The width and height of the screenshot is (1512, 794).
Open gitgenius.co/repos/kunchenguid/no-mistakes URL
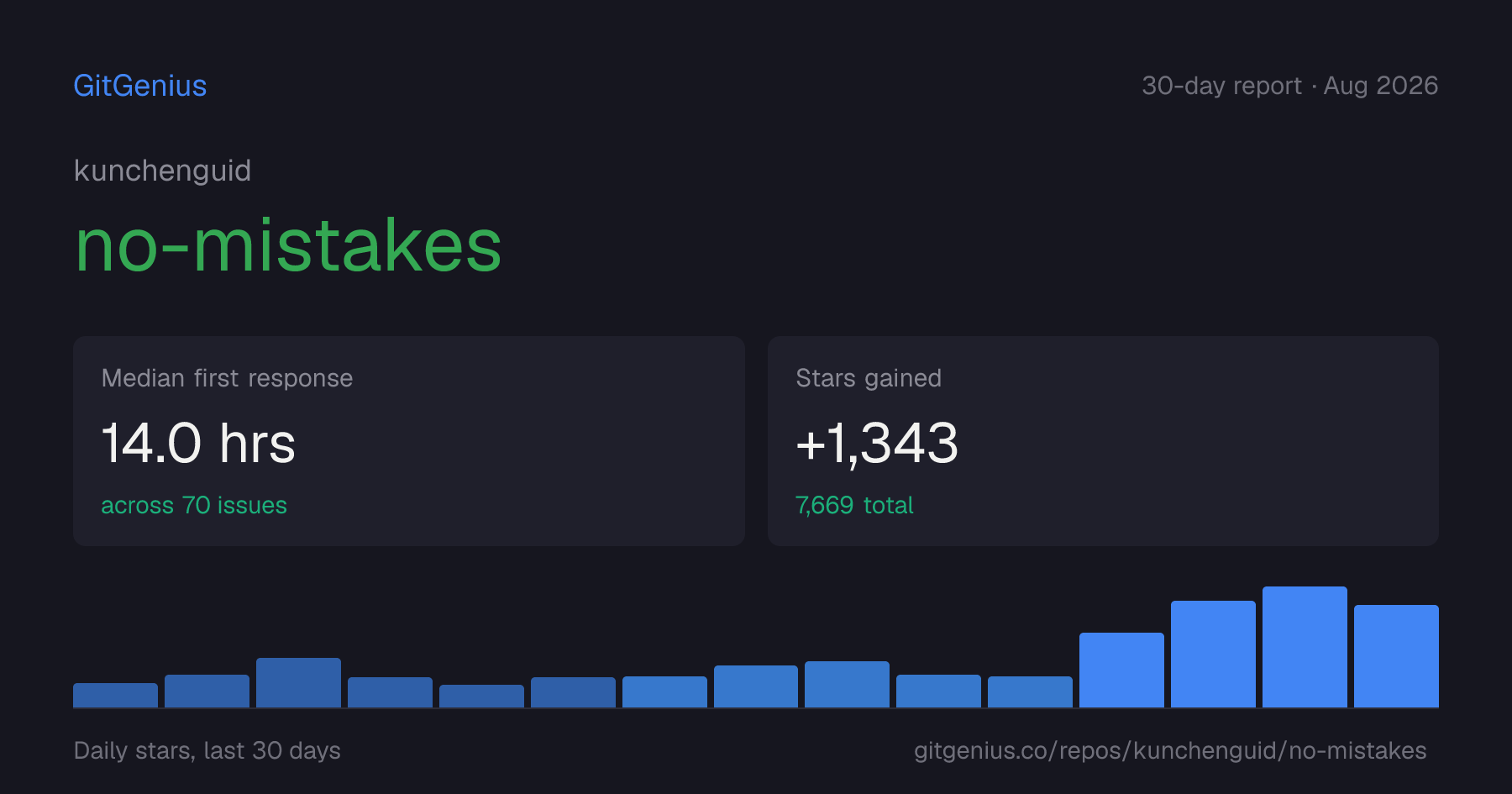coord(1170,750)
